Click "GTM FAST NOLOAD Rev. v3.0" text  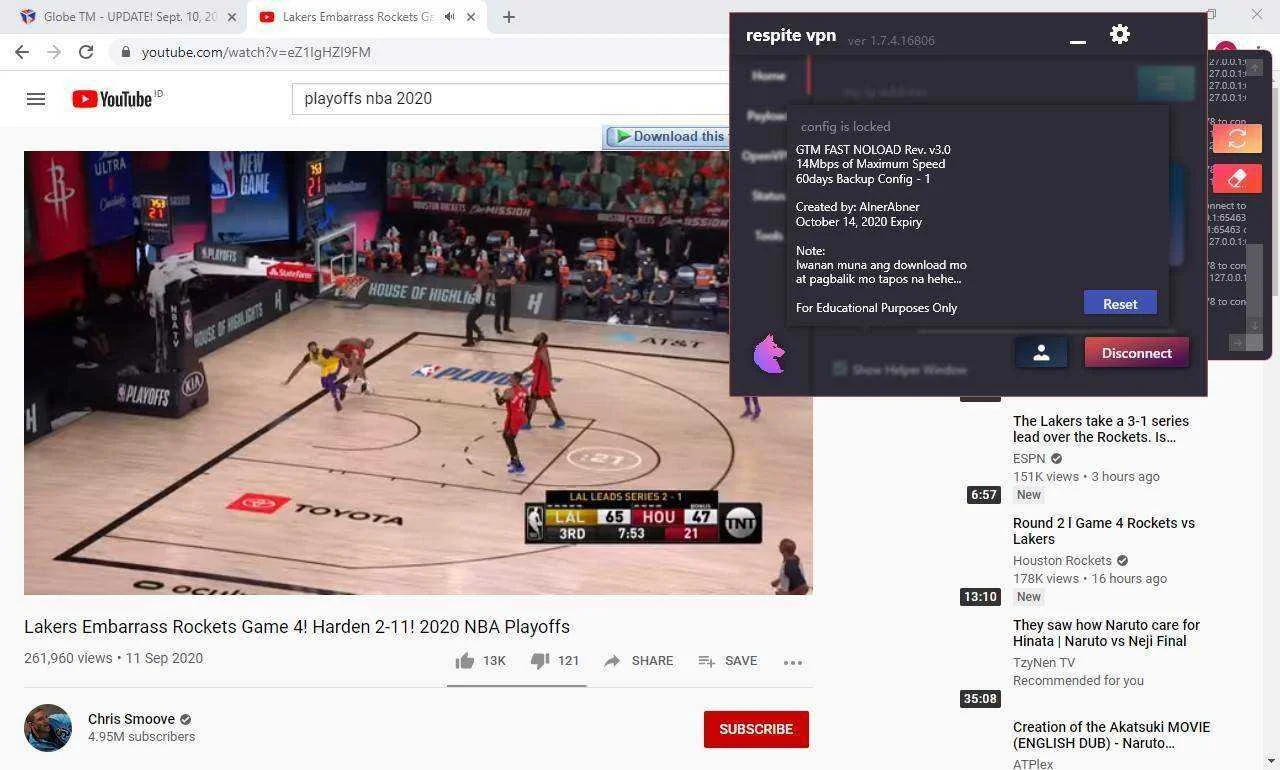point(873,150)
